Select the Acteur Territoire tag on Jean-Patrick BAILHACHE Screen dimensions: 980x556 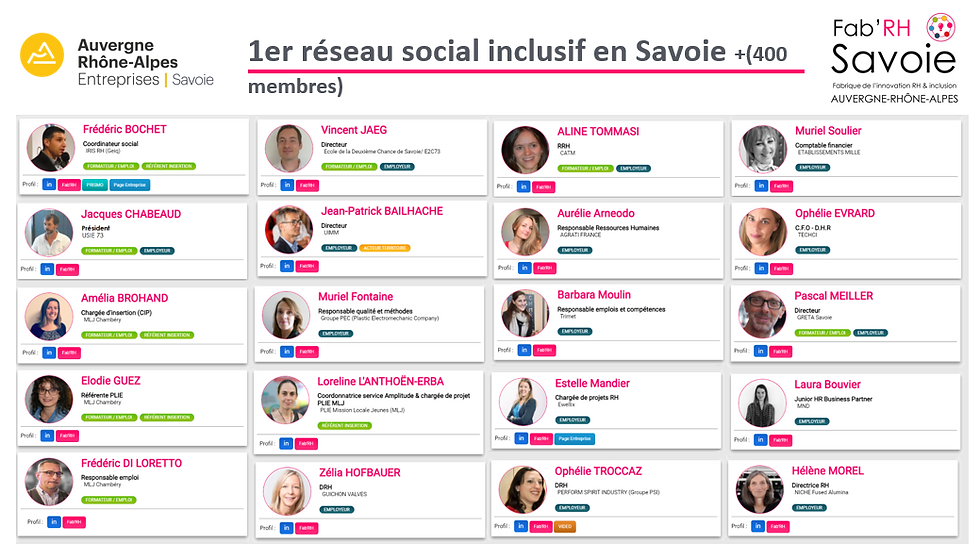click(385, 248)
